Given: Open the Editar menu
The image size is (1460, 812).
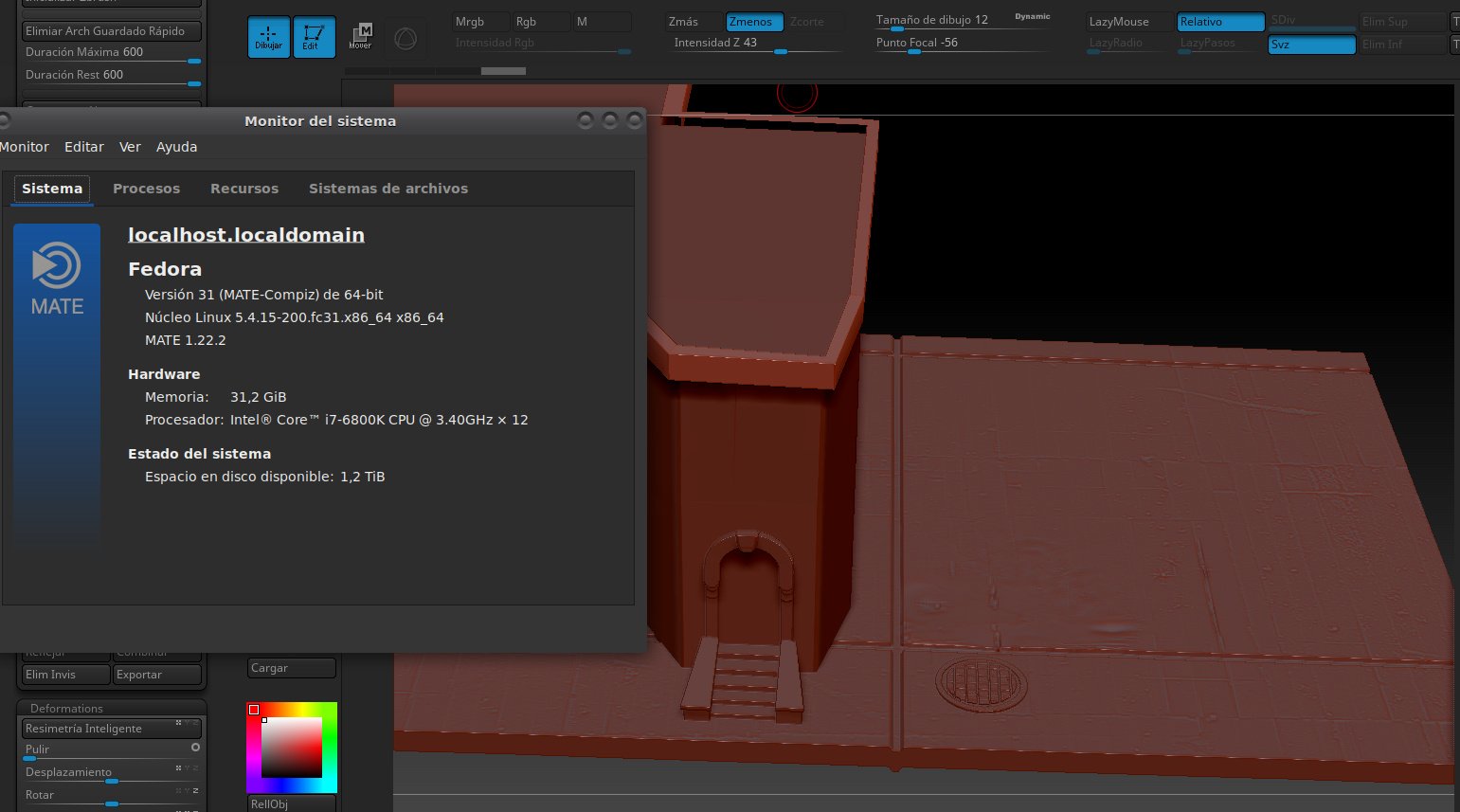Looking at the screenshot, I should pos(83,147).
